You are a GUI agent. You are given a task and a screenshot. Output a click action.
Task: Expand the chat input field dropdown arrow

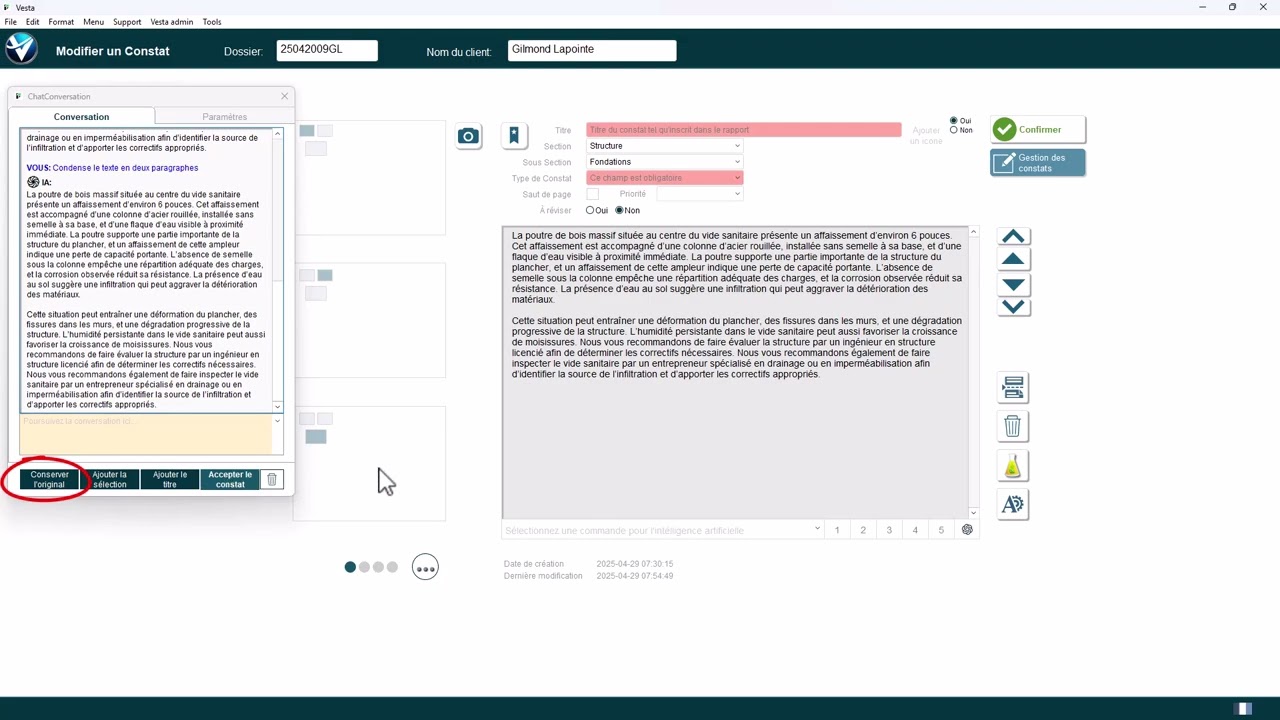[277, 421]
